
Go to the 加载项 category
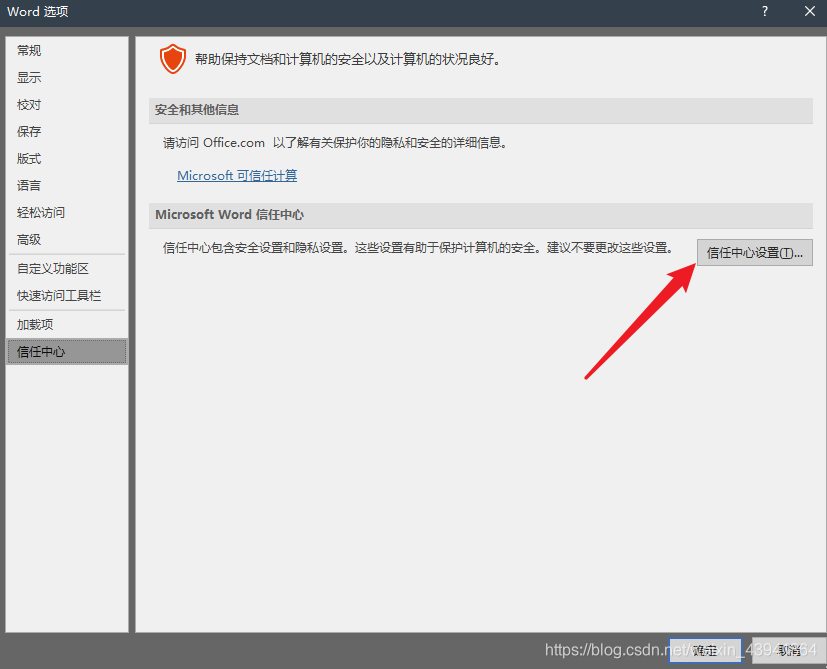(x=66, y=324)
